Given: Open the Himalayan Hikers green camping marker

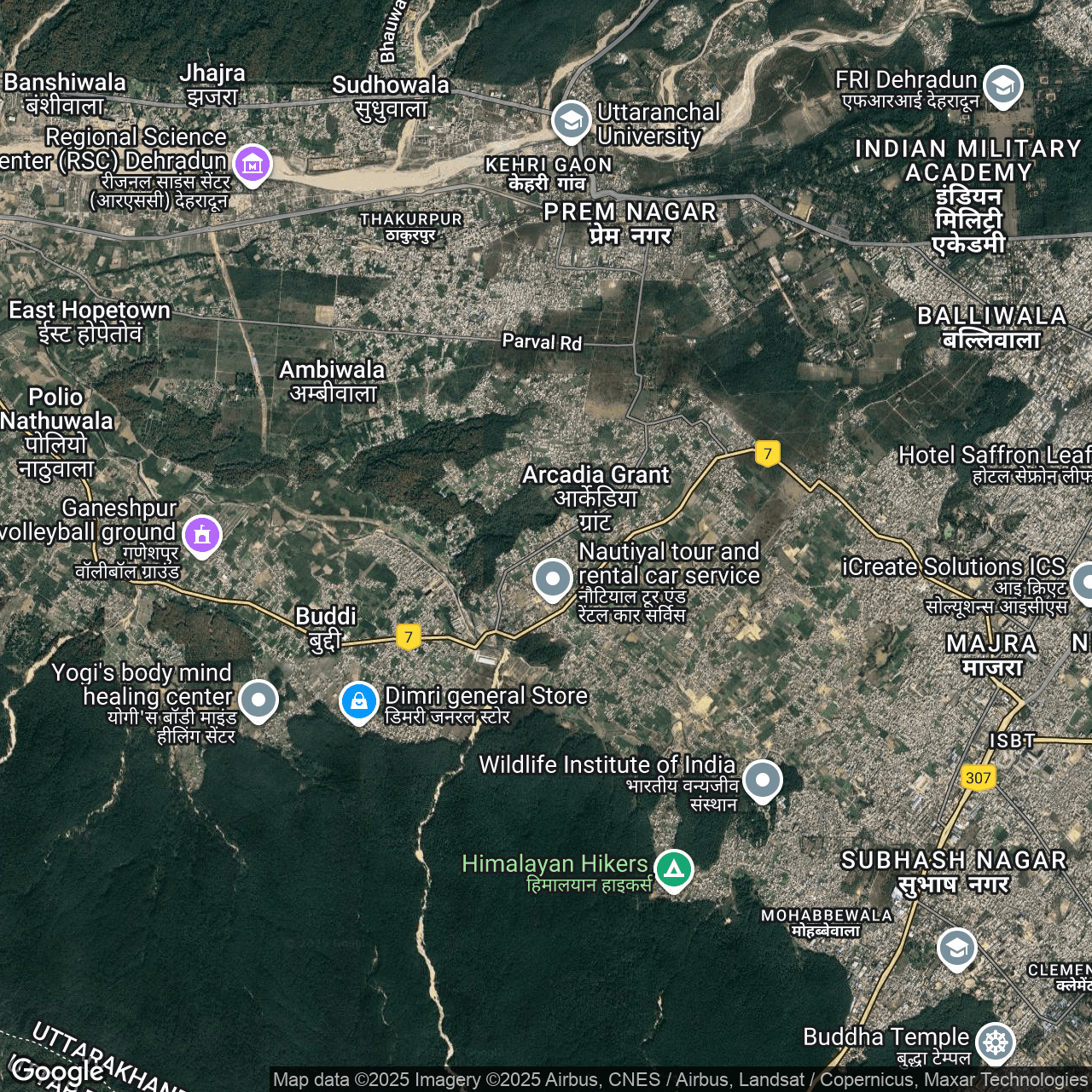Looking at the screenshot, I should click(674, 869).
